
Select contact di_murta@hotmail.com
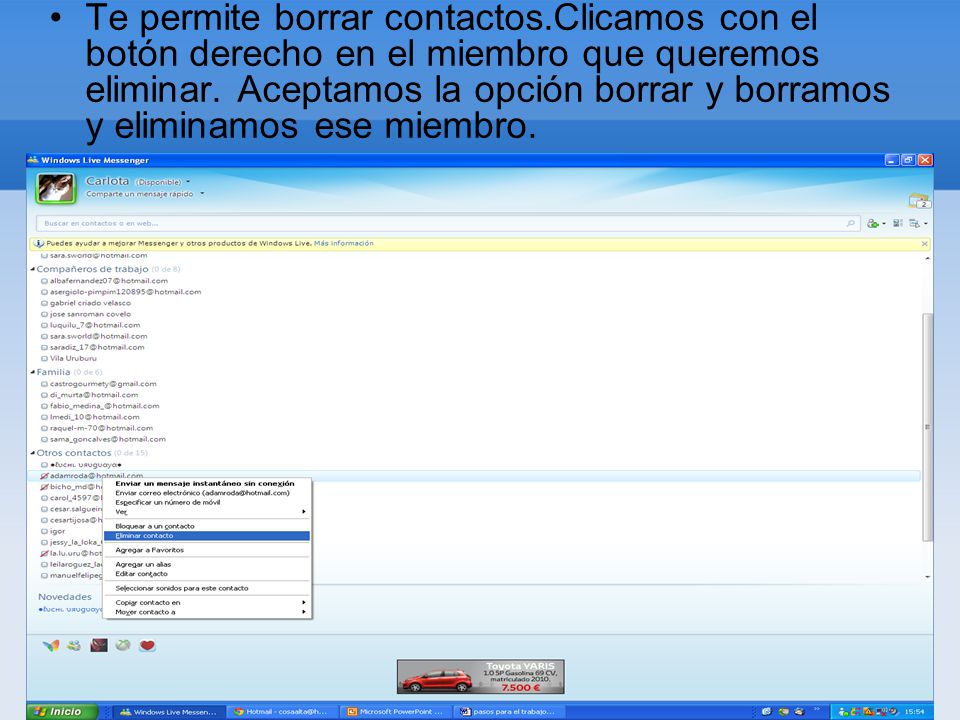pyautogui.click(x=94, y=395)
